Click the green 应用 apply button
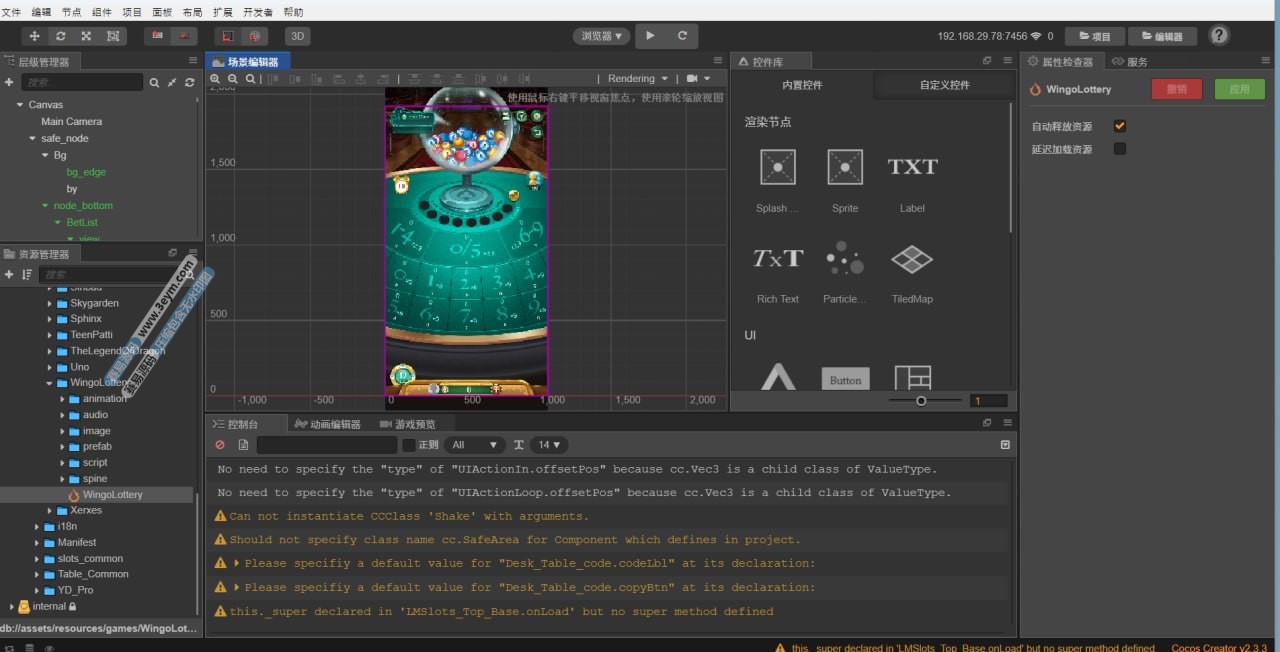1280x652 pixels. point(1239,89)
